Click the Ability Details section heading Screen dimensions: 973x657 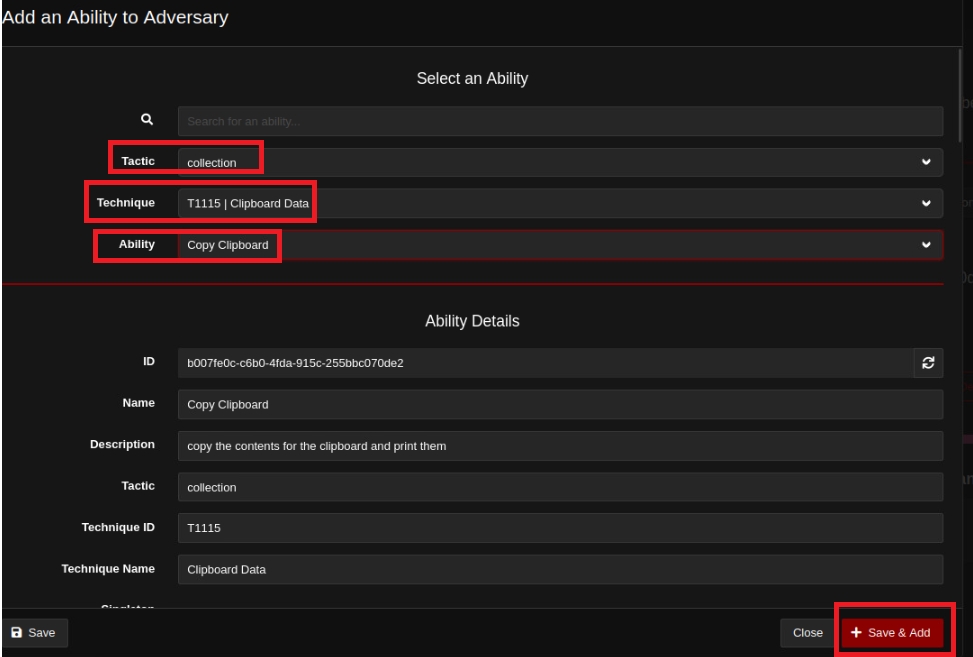(472, 321)
